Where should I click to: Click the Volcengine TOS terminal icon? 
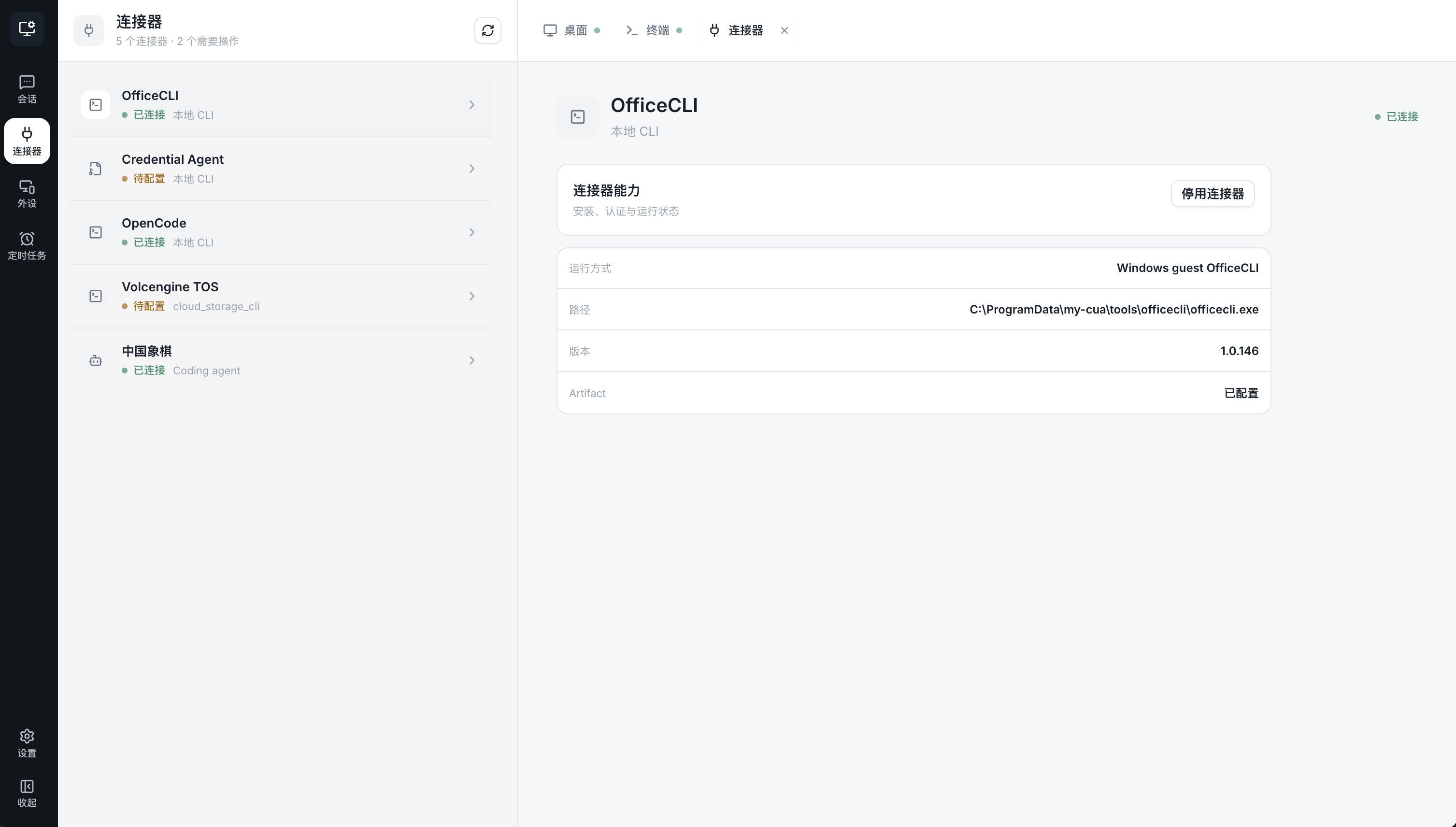(95, 296)
